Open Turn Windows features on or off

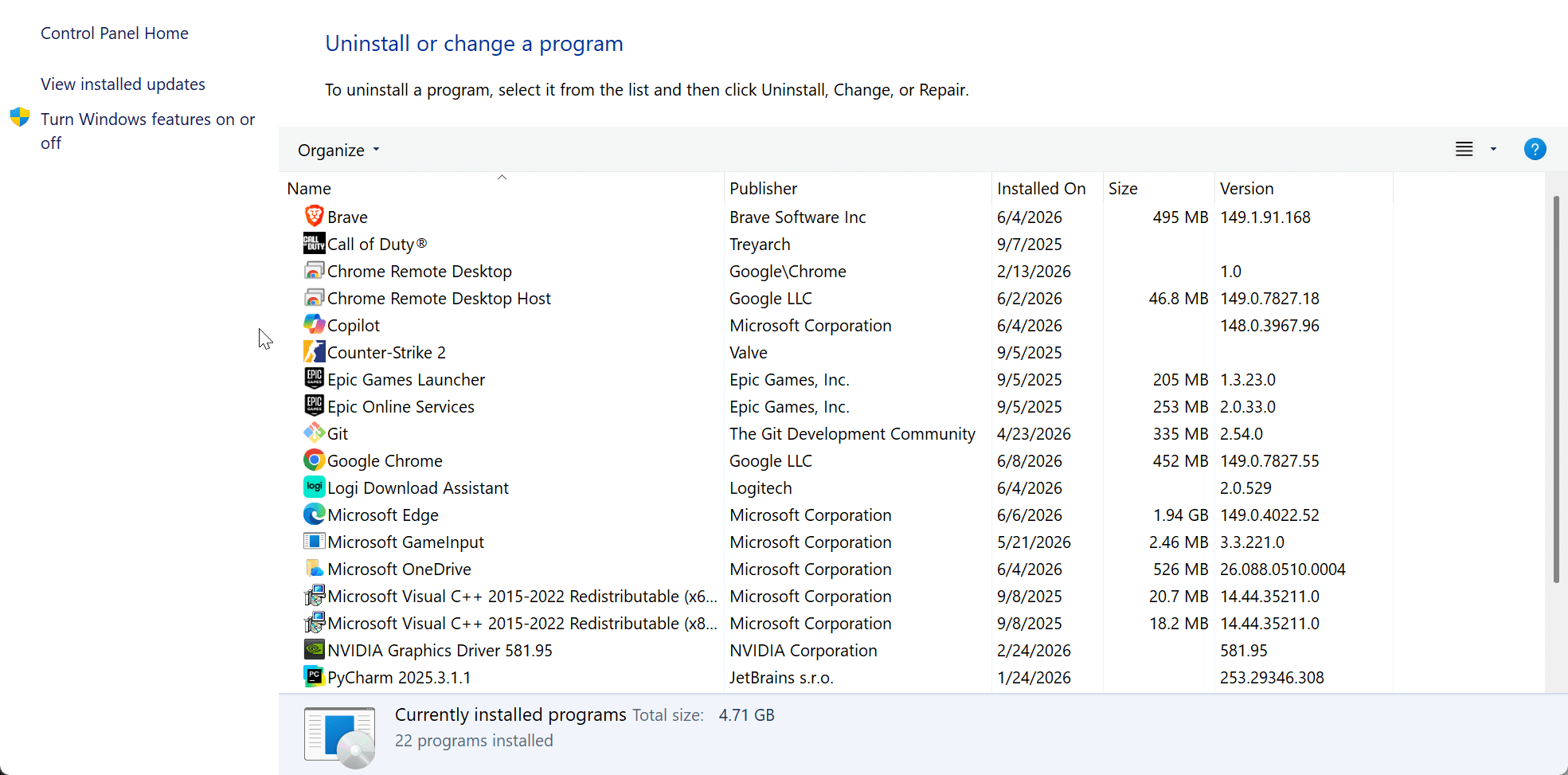147,131
